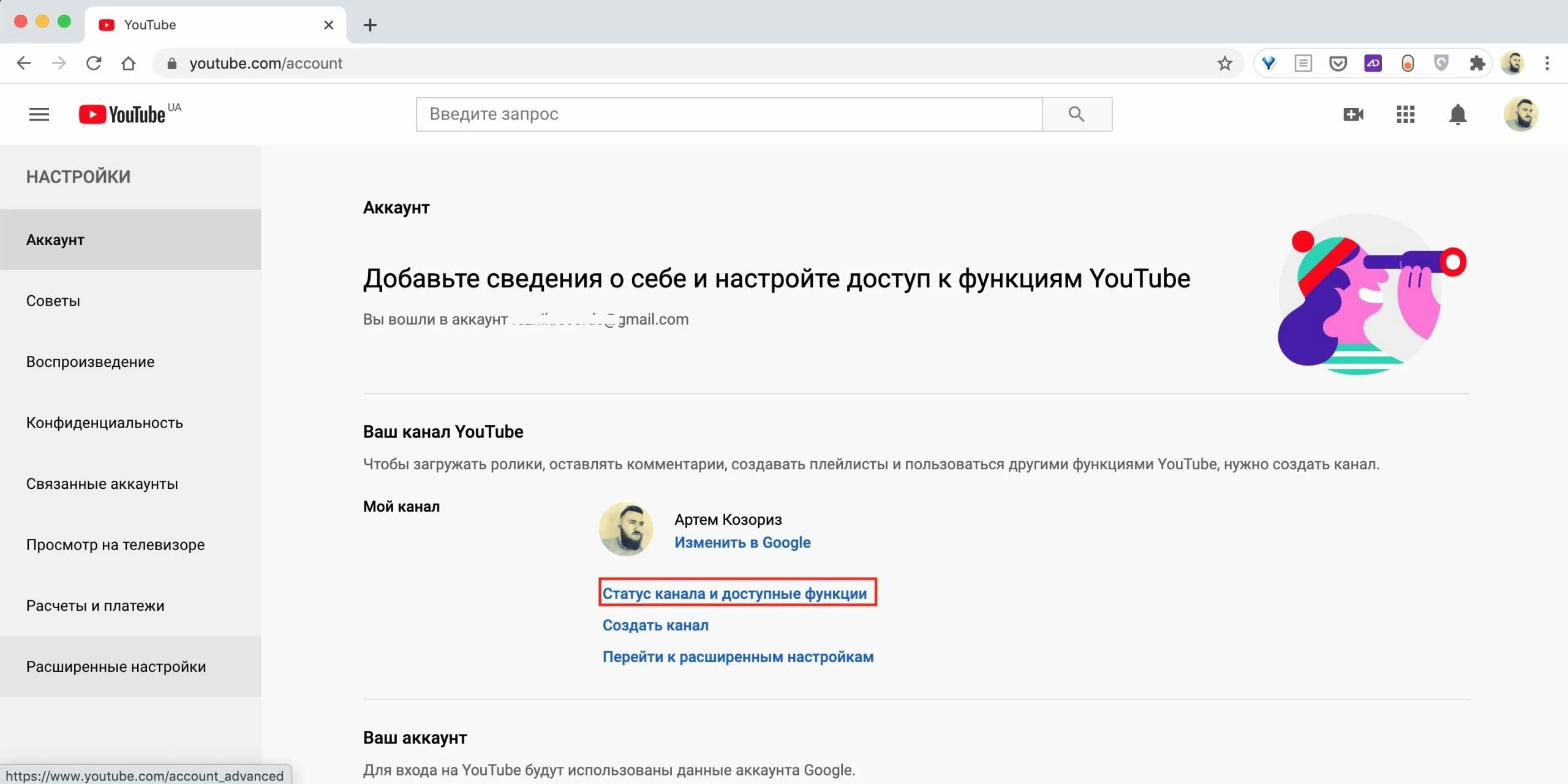Screen dimensions: 1568x784
Task: Open Связанные аккаунты section
Action: tap(130, 483)
